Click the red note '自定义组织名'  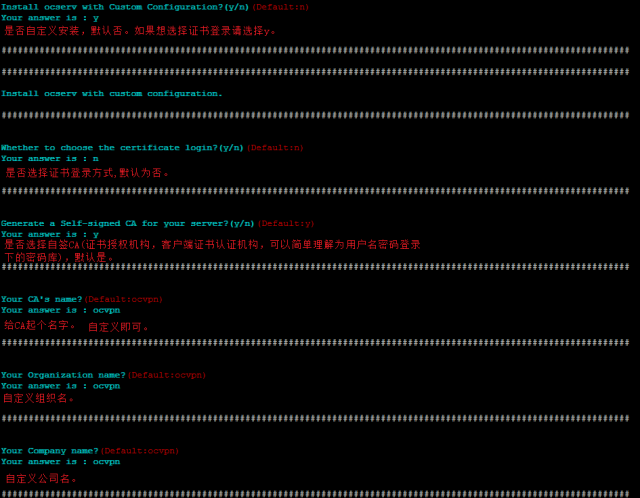(x=38, y=398)
